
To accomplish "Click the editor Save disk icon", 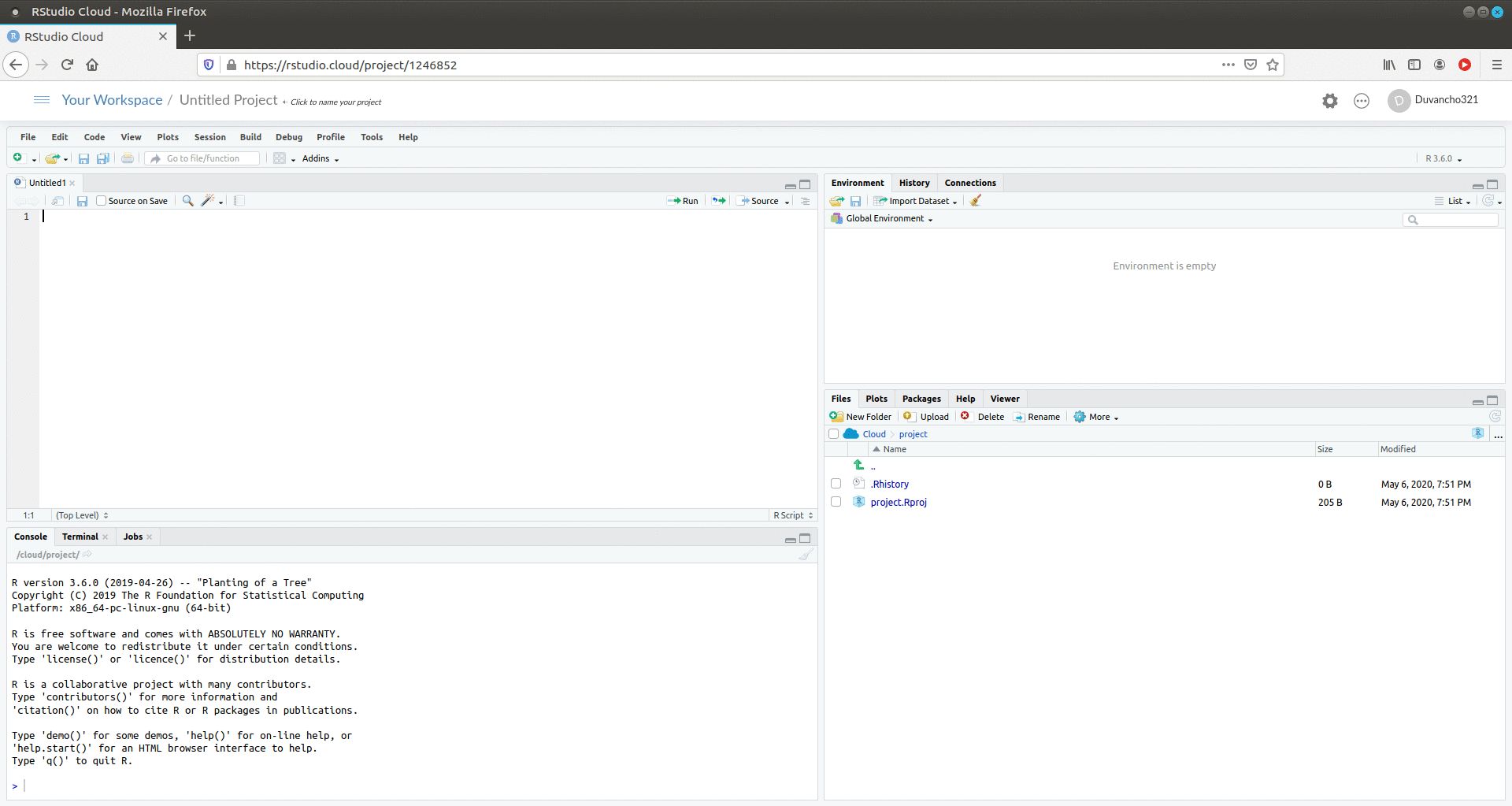I will click(82, 201).
